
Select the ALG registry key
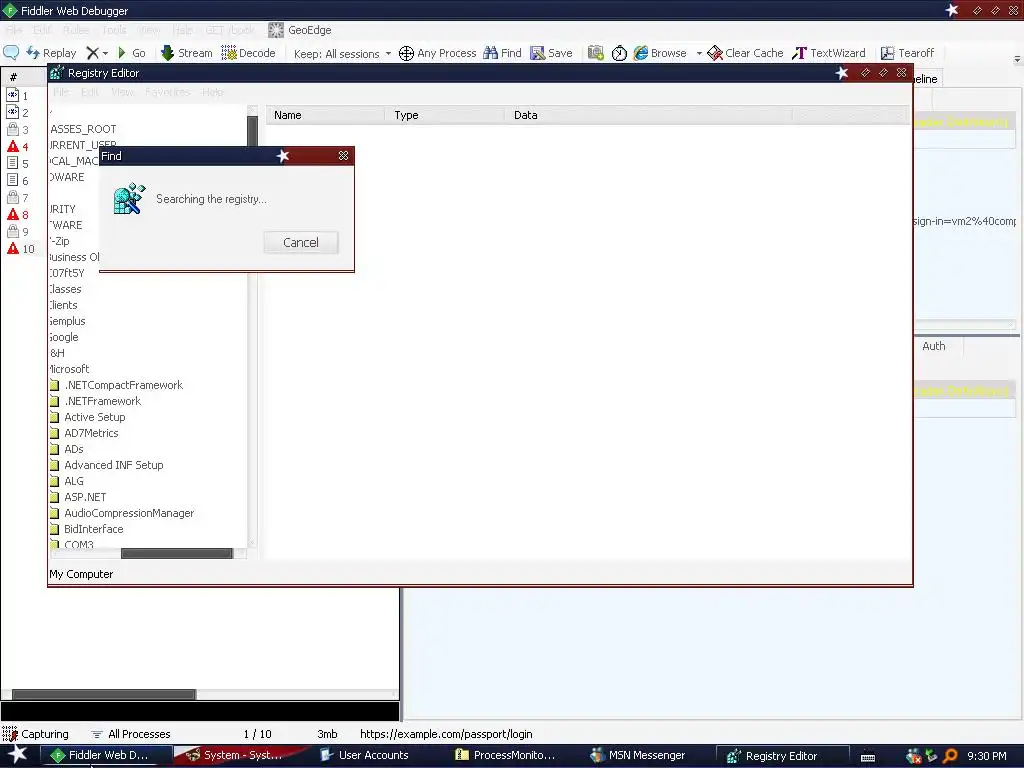point(74,481)
